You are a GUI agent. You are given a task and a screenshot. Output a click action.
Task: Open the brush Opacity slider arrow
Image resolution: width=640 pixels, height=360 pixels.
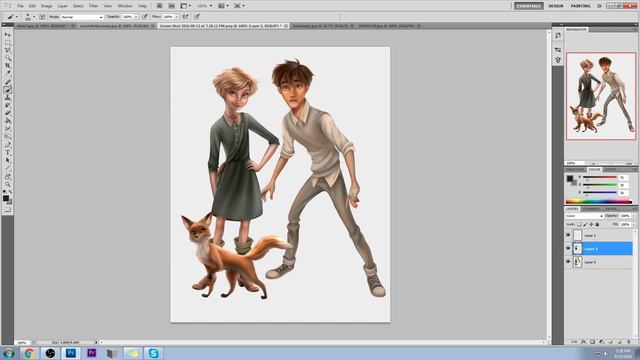point(136,17)
